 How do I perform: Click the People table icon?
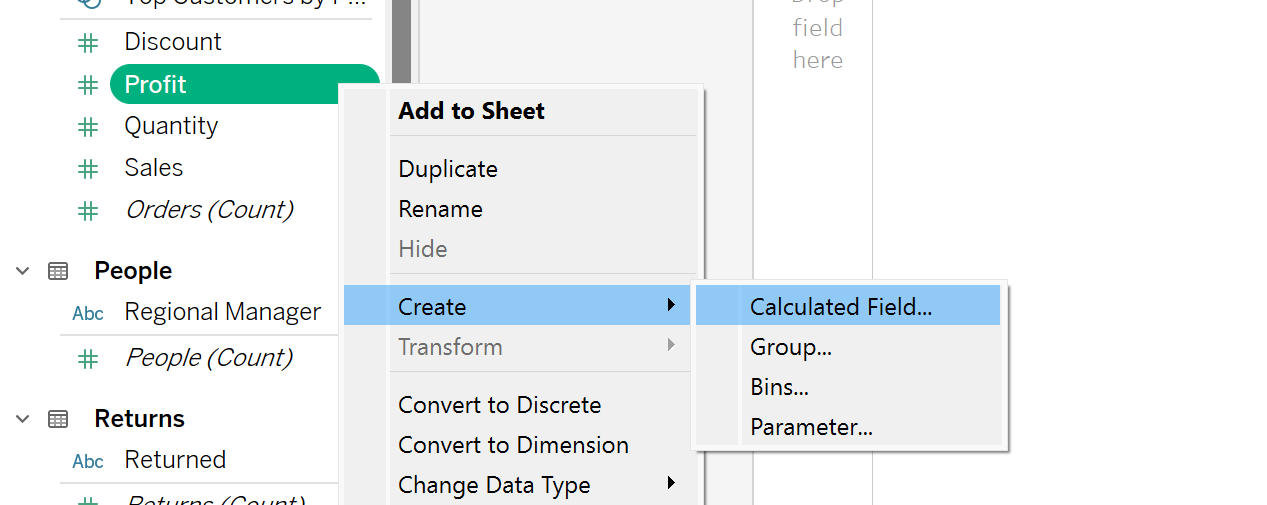point(58,271)
